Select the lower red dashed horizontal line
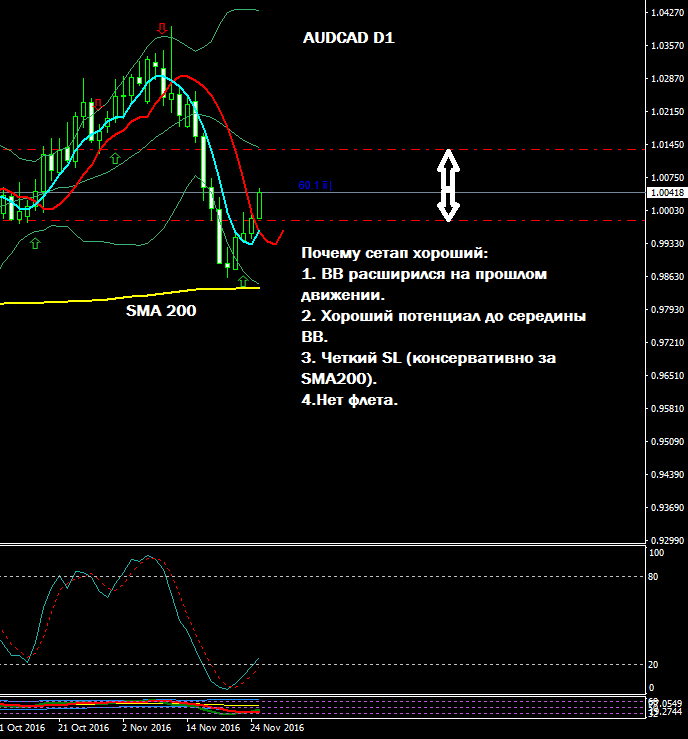The height and width of the screenshot is (739, 688). [322, 221]
